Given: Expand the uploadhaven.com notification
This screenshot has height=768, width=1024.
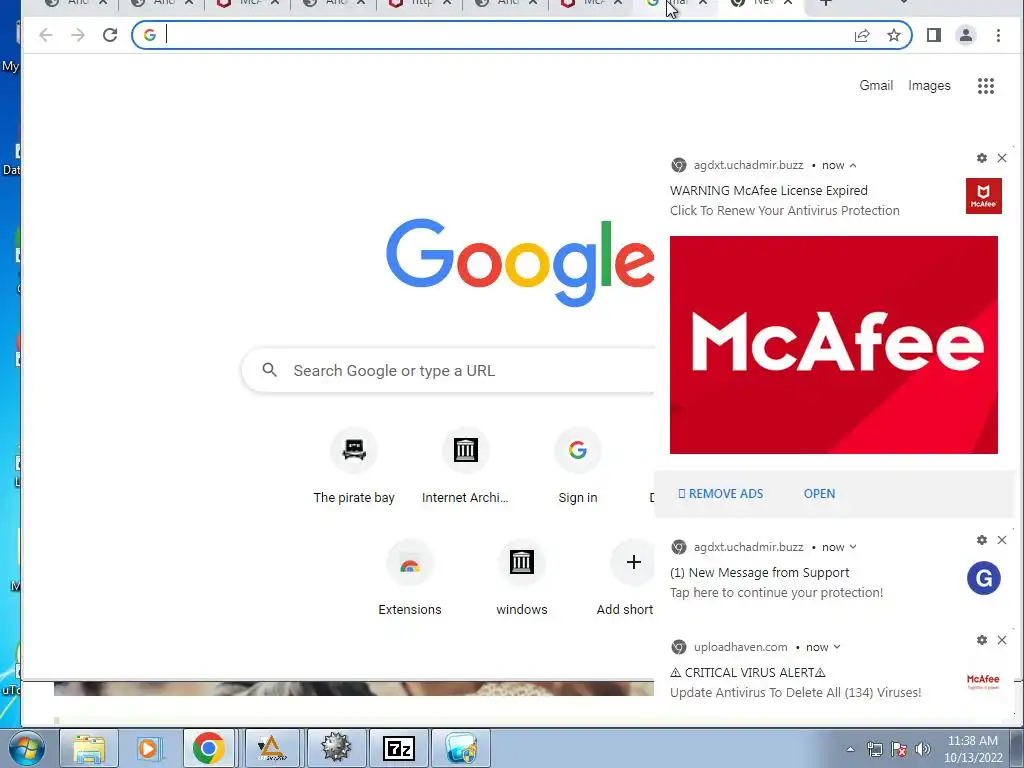Looking at the screenshot, I should tap(837, 647).
